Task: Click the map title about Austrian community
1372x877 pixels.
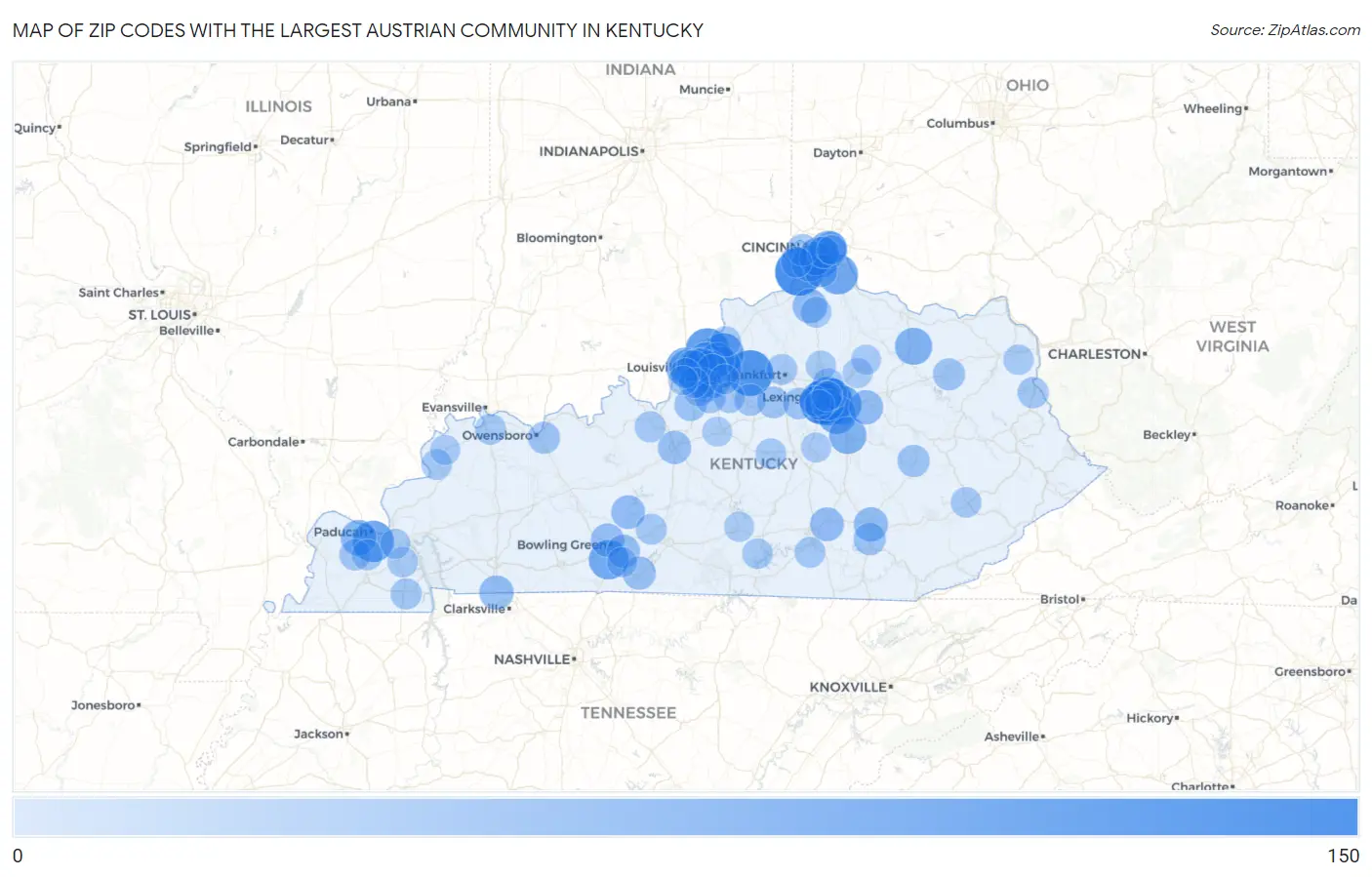Action: click(358, 30)
